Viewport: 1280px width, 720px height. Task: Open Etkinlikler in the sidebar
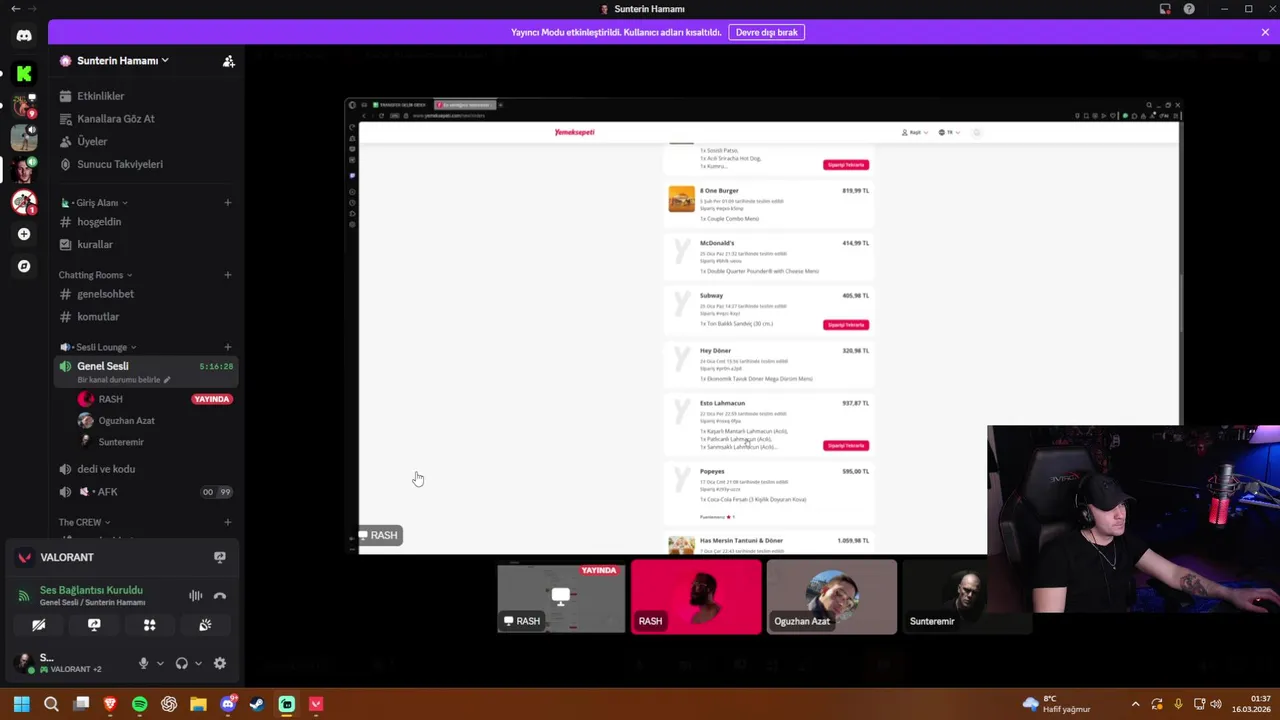146,96
